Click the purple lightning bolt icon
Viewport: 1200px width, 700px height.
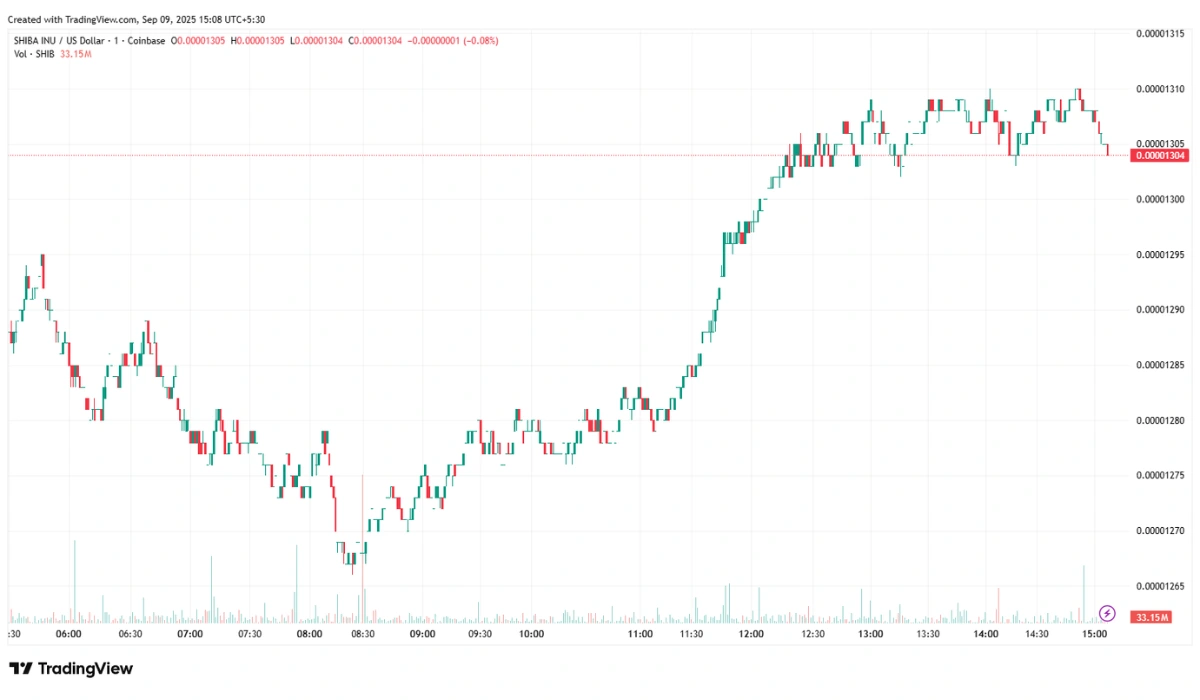point(1107,612)
